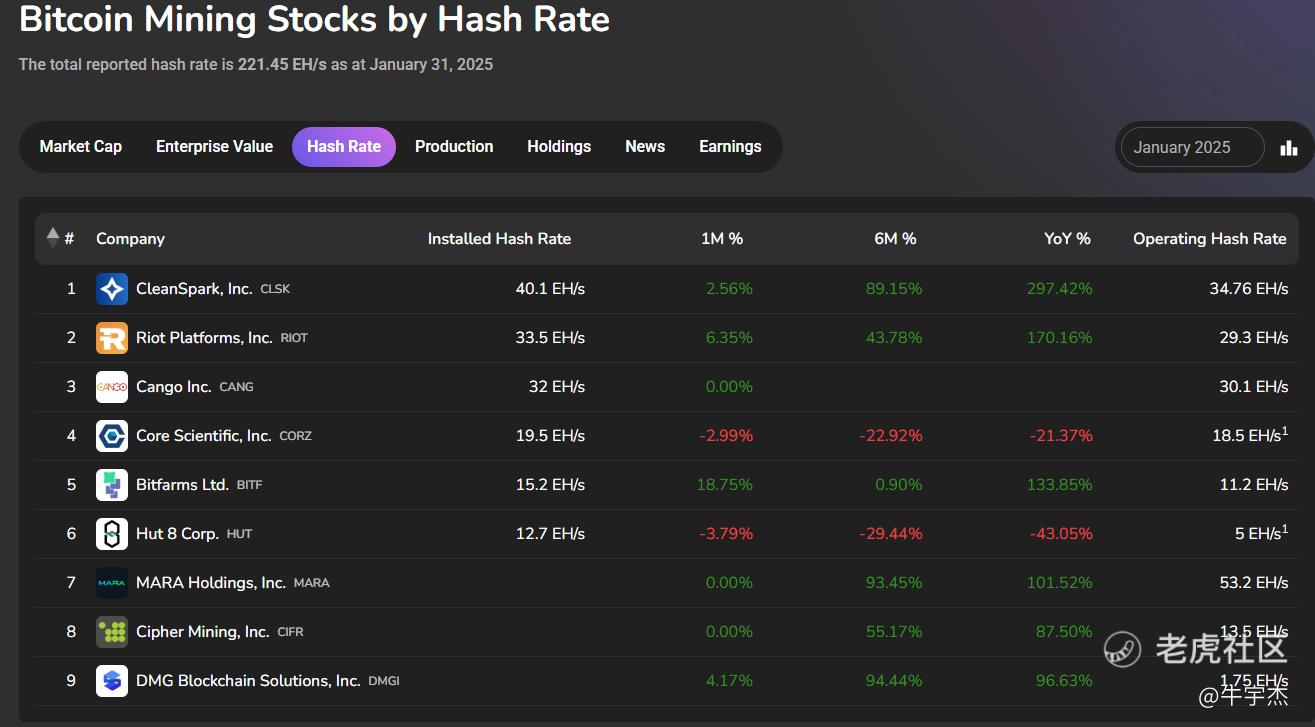Open the Bitfarms Ltd. company link

tap(182, 485)
